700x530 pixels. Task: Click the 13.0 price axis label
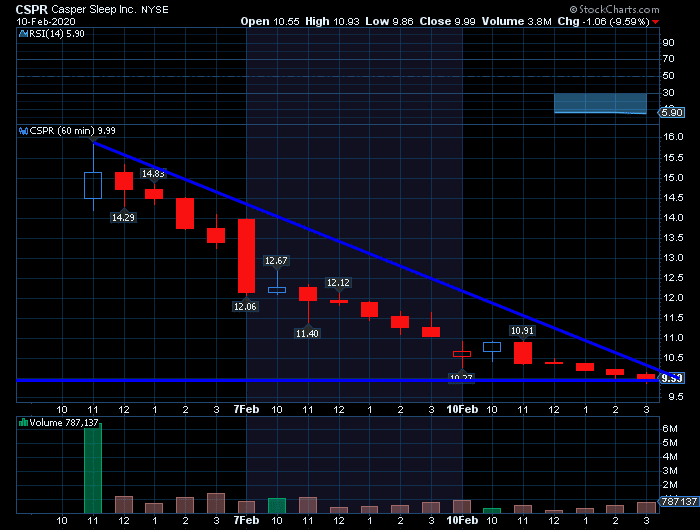coord(673,258)
